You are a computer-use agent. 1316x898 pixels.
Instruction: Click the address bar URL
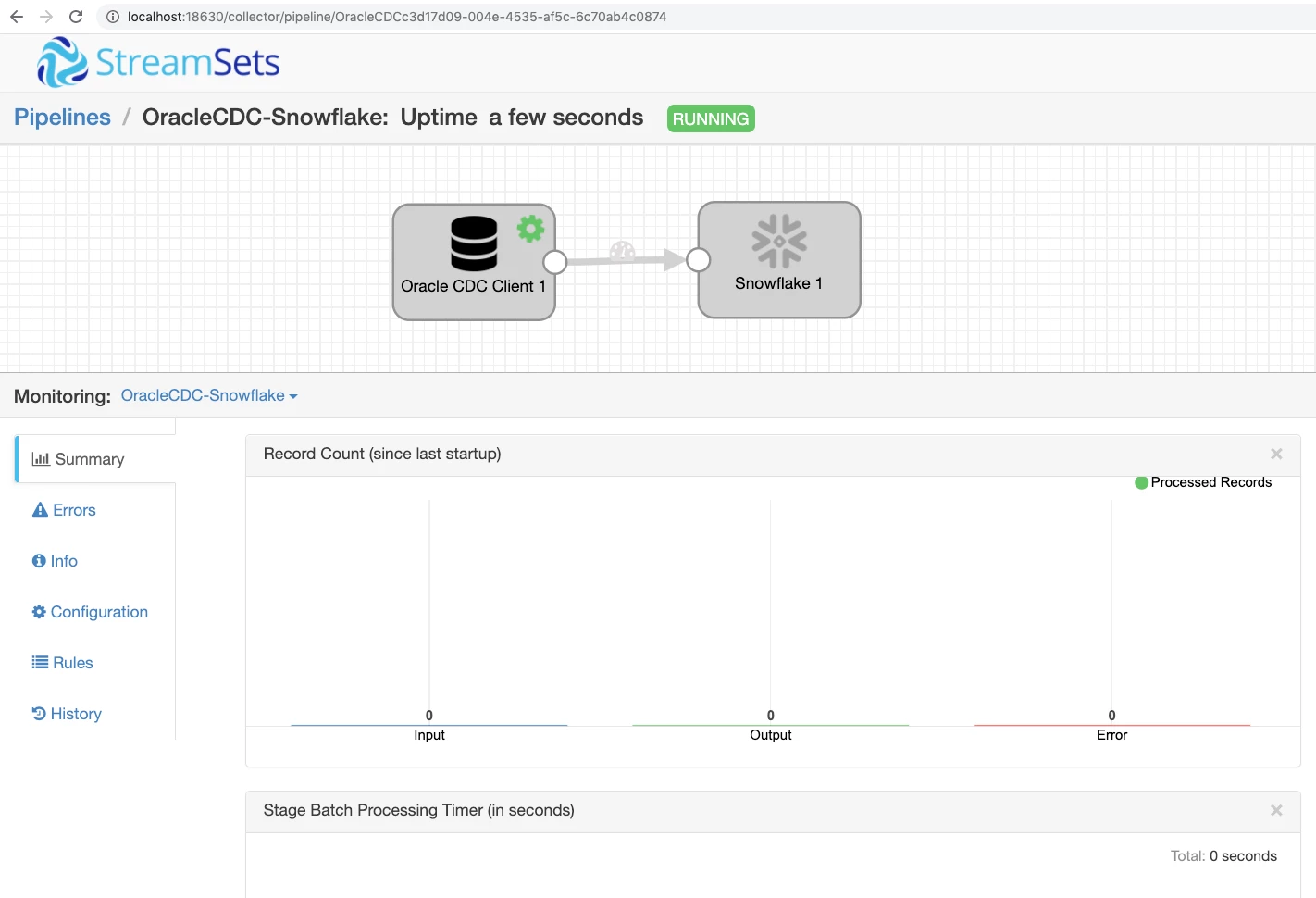[396, 17]
